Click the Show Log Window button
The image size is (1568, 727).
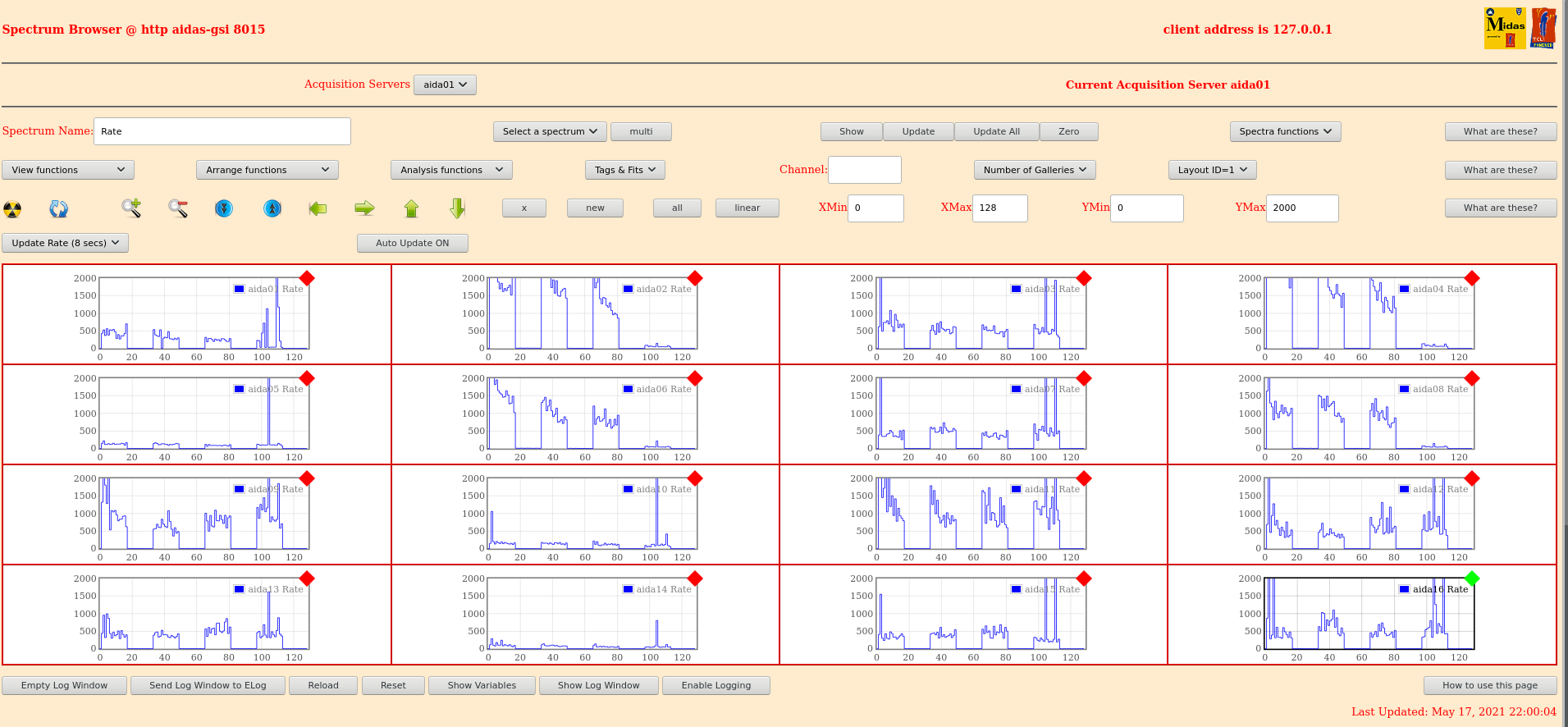click(598, 685)
